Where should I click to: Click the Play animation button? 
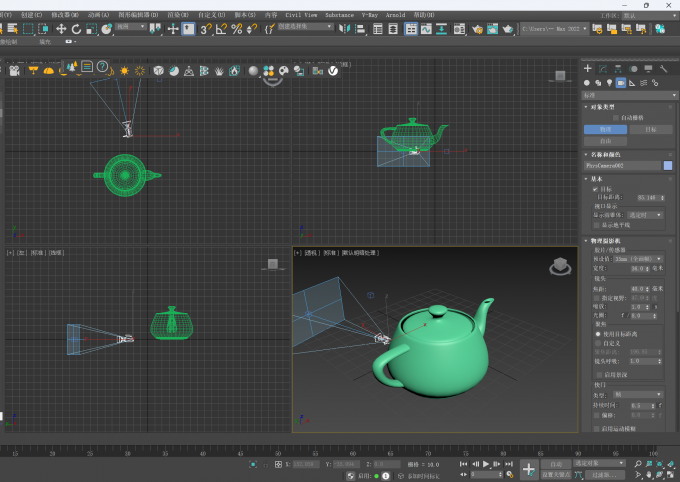[486, 464]
